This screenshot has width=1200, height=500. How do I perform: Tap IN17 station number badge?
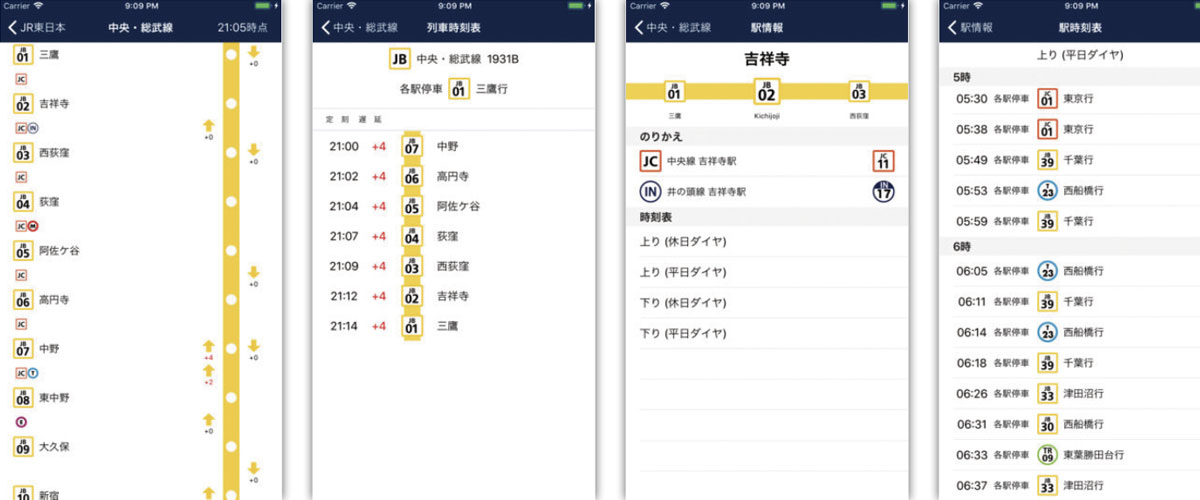pyautogui.click(x=884, y=191)
